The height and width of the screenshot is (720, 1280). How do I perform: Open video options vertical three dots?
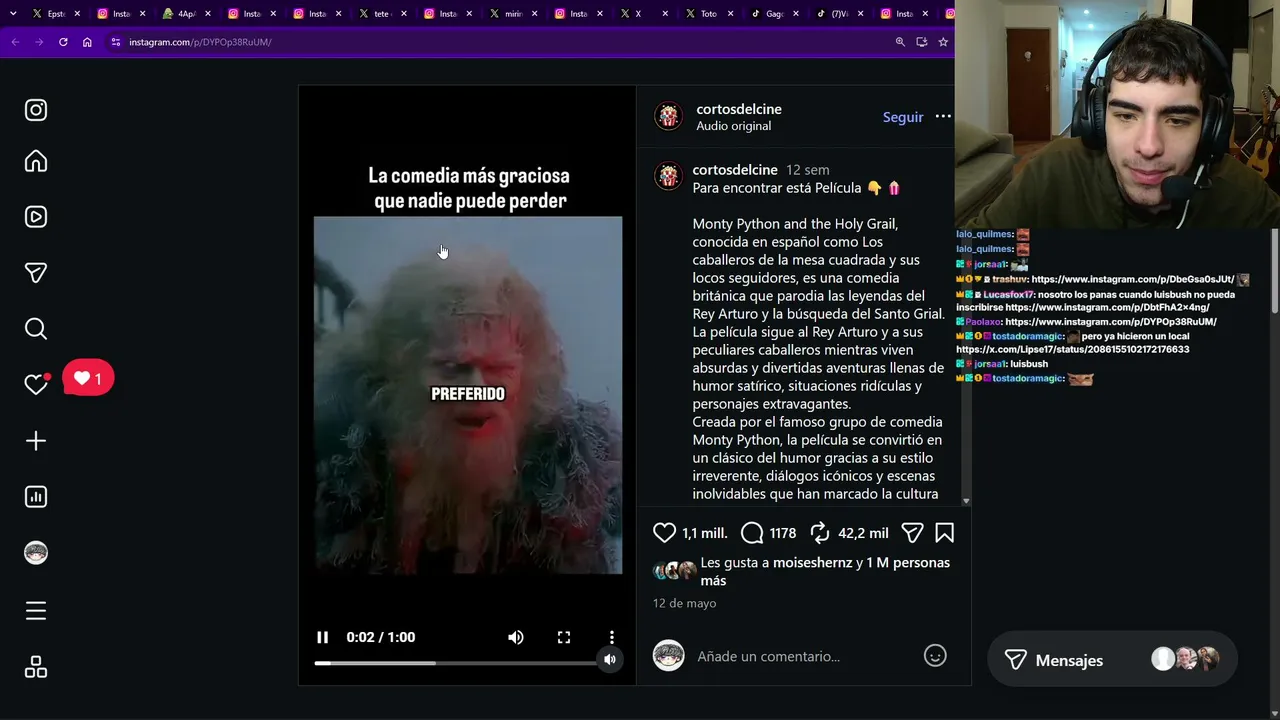[x=612, y=637]
